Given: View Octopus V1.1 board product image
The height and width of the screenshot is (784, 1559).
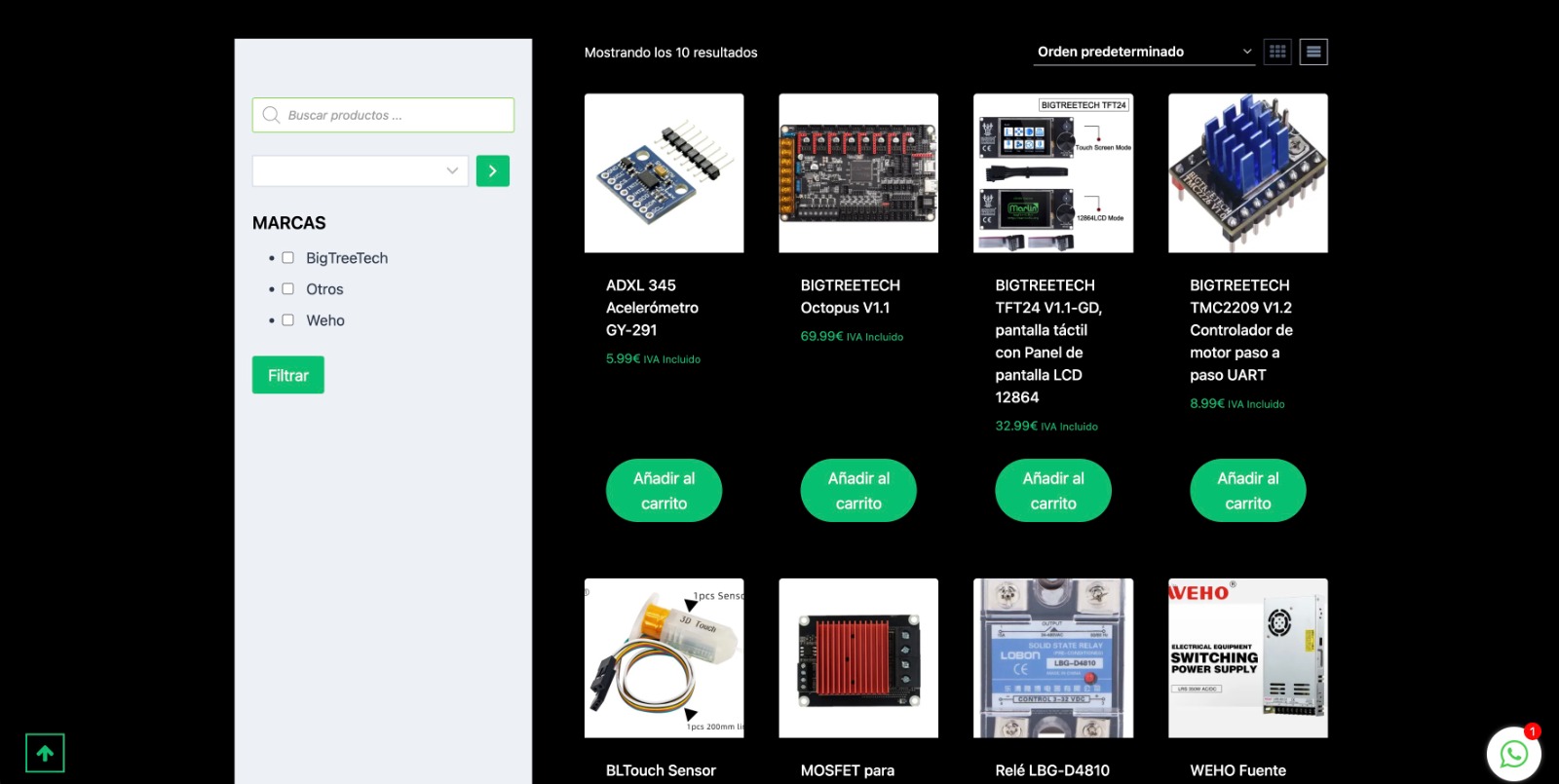Looking at the screenshot, I should 858,173.
